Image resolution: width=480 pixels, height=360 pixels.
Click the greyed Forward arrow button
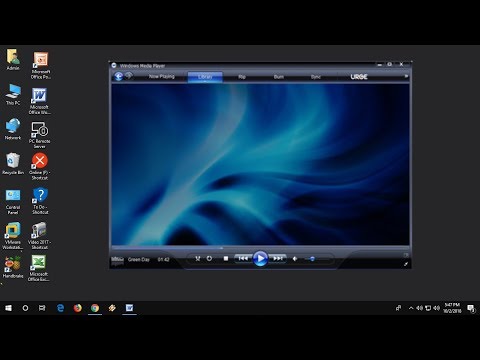point(129,76)
